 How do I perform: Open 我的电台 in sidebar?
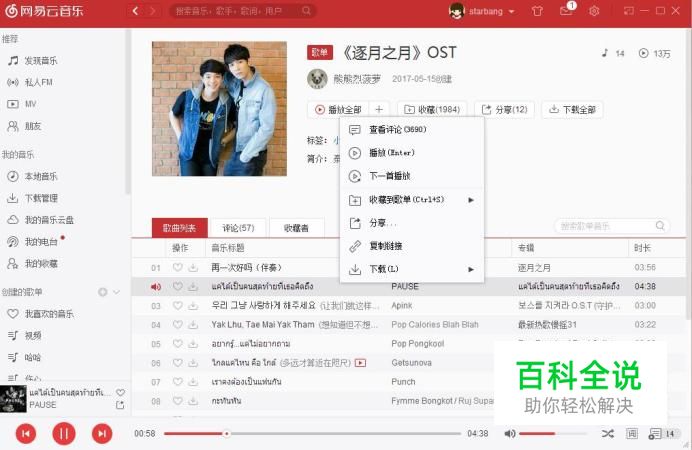tap(33, 242)
